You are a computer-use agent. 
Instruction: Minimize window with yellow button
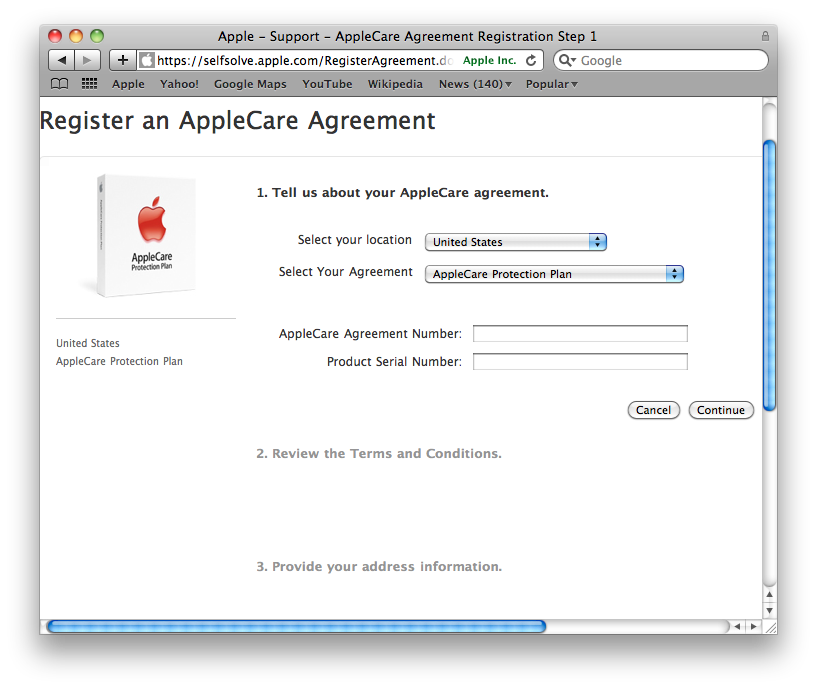pyautogui.click(x=76, y=36)
